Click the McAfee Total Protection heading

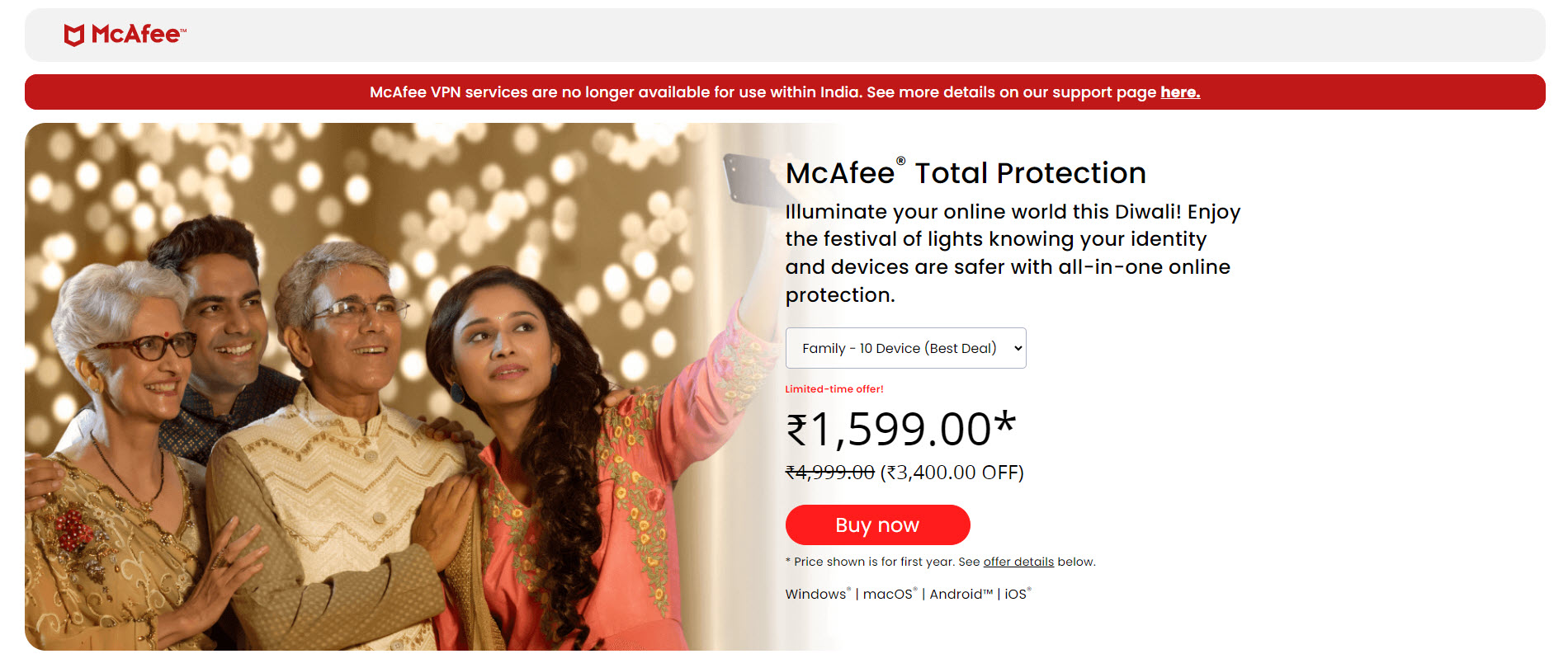(x=965, y=173)
